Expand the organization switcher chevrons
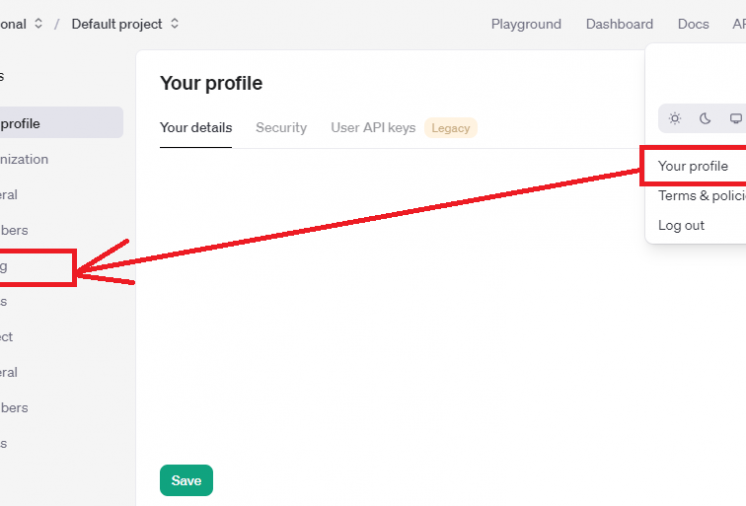Screen dimensions: 746x506 [x=39, y=24]
